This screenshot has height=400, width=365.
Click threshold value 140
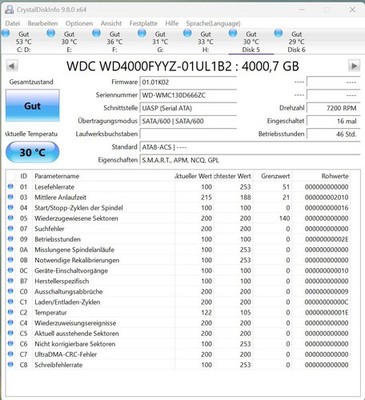284,218
